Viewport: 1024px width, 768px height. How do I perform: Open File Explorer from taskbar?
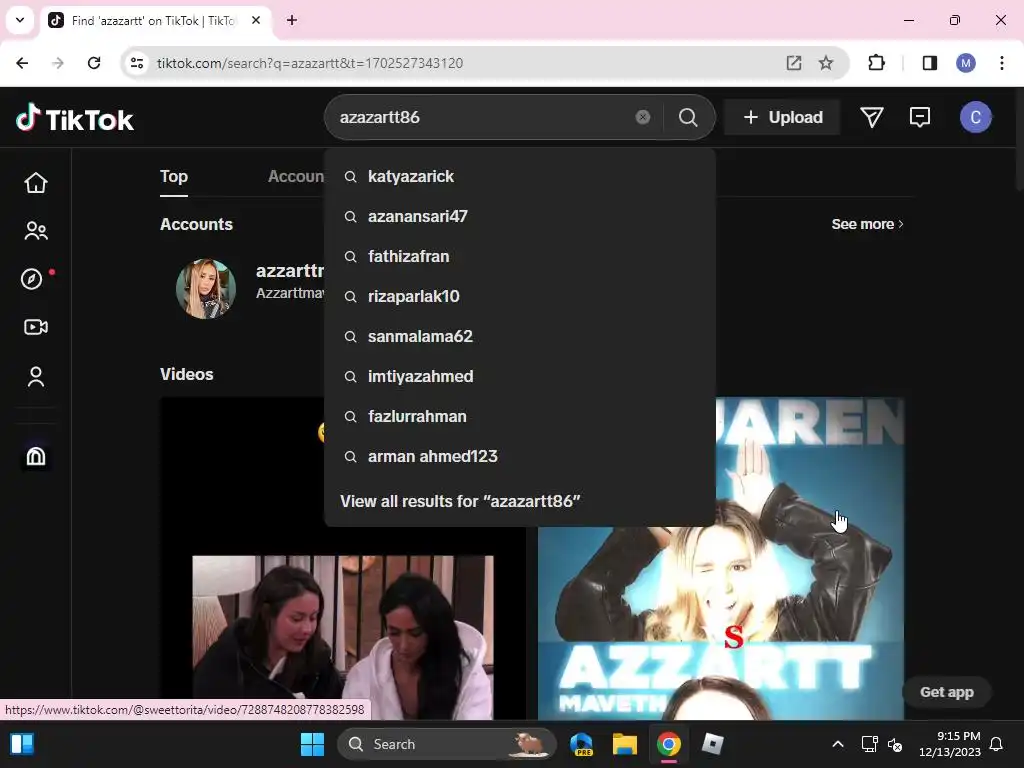(624, 744)
